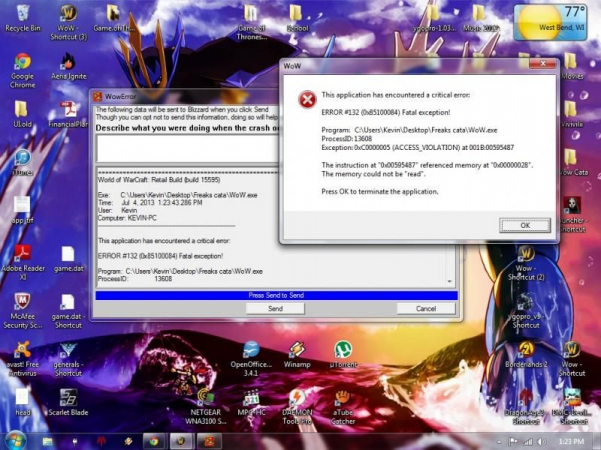The image size is (601, 450).
Task: Select the Scarlet Blade desktop icon
Action: (68, 402)
